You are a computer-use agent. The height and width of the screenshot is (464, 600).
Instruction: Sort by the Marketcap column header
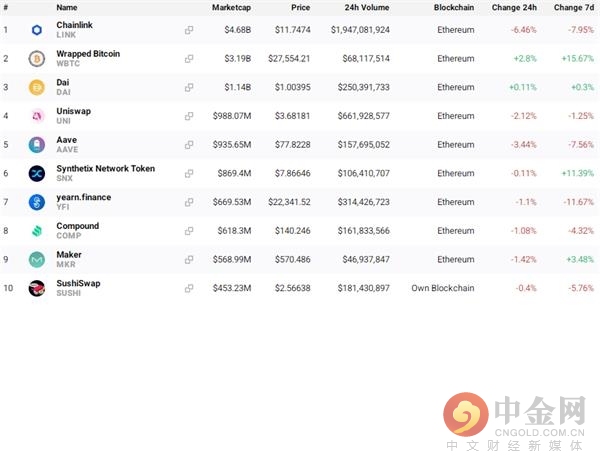click(x=232, y=7)
